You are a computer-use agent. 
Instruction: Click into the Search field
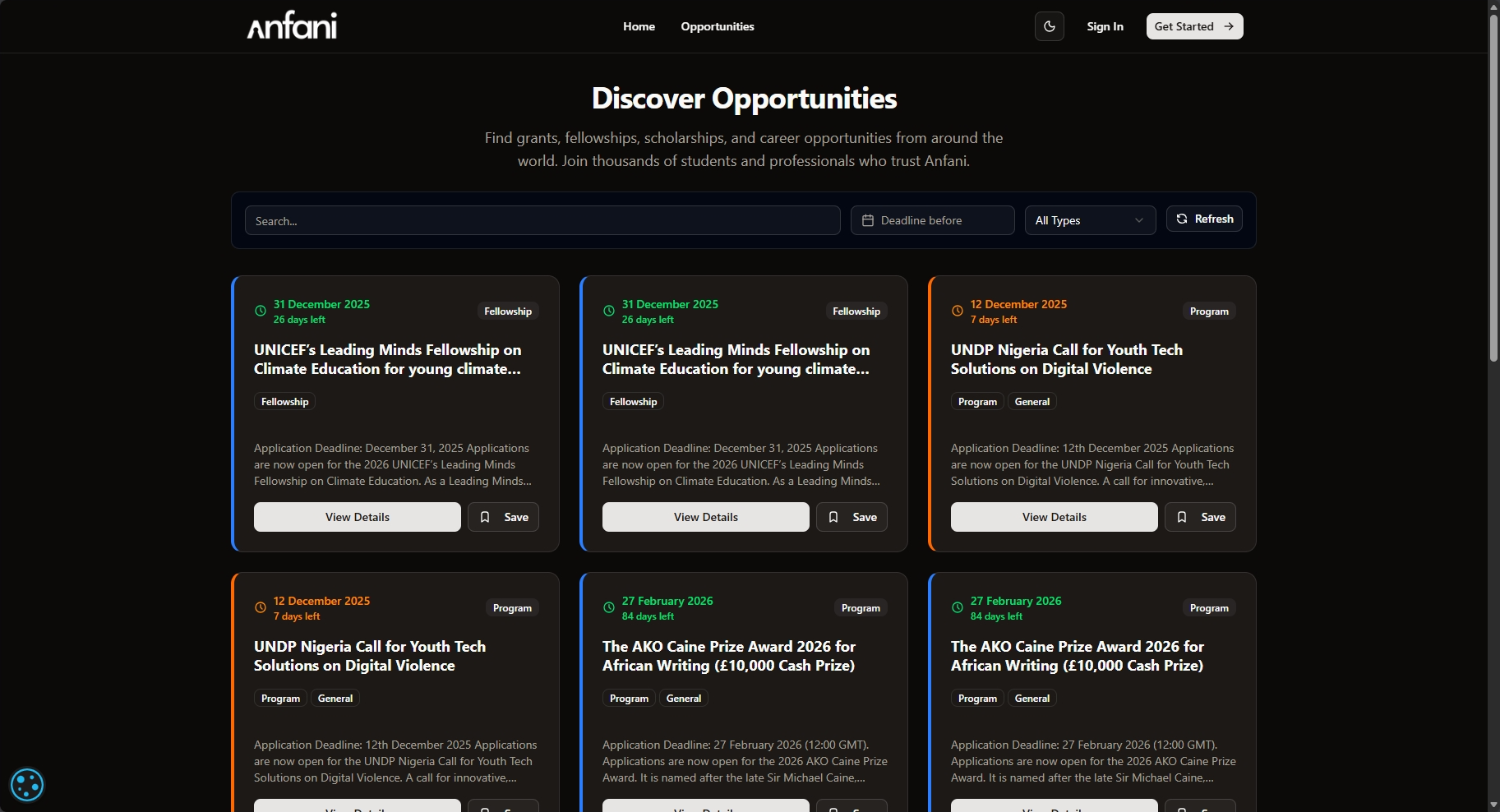[541, 220]
